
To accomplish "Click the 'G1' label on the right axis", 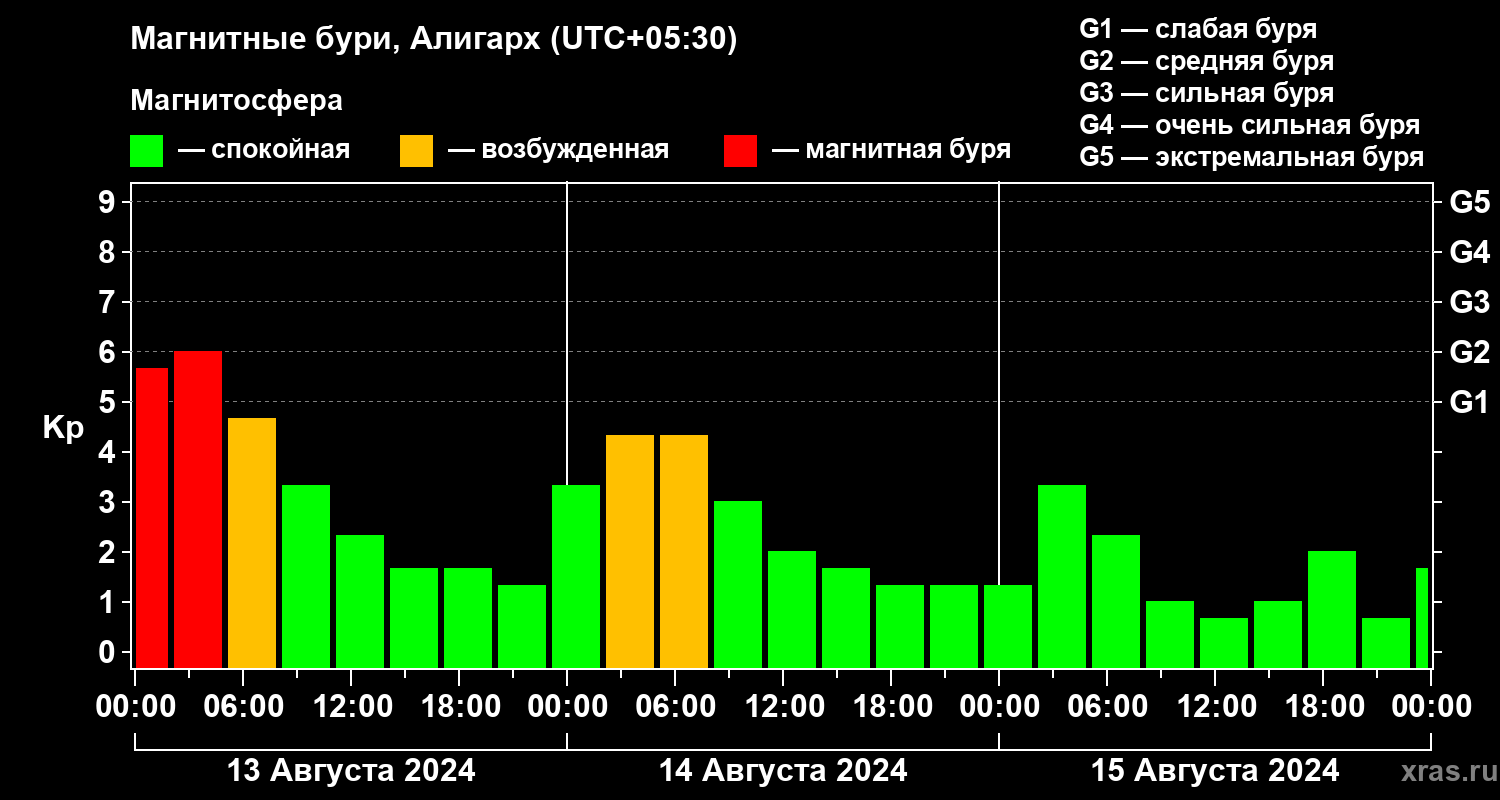I will pos(1469,402).
